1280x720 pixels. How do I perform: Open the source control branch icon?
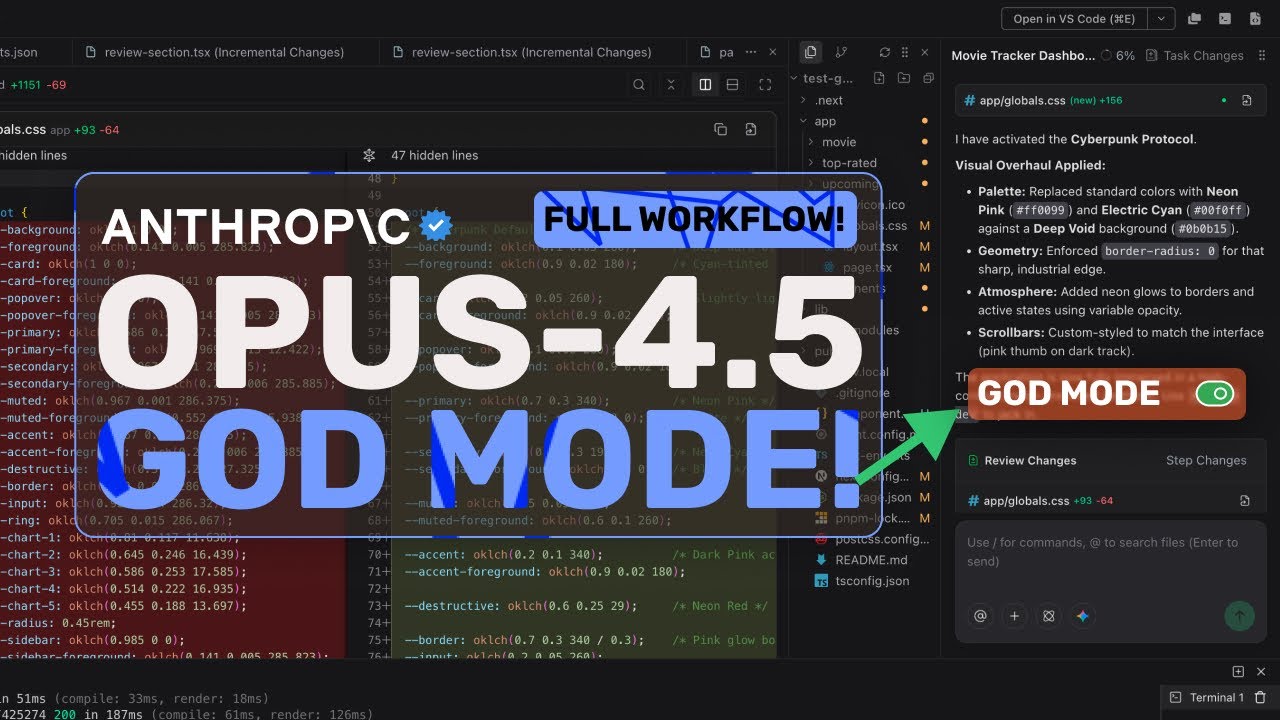point(840,52)
